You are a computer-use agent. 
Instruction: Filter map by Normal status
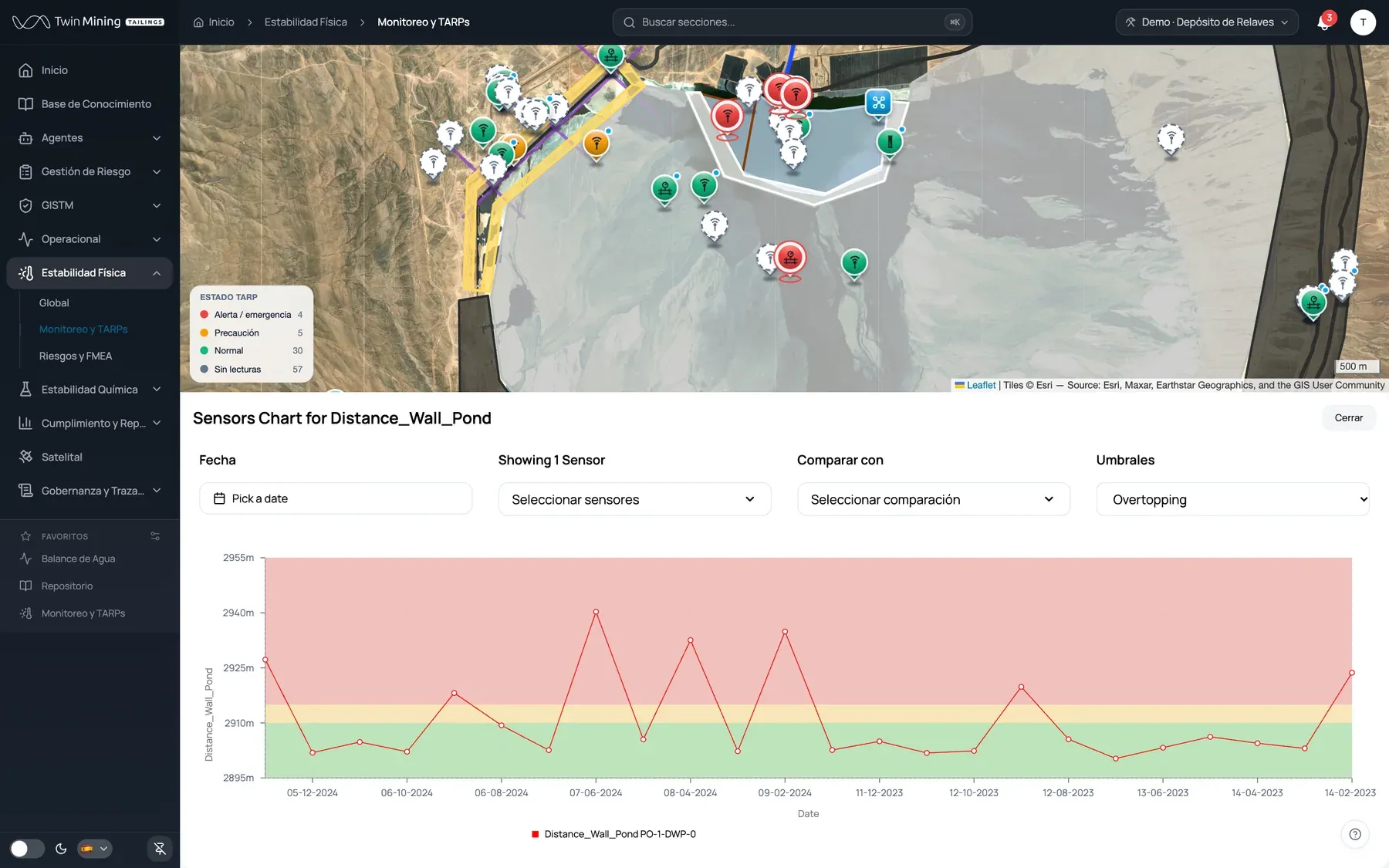click(x=252, y=351)
